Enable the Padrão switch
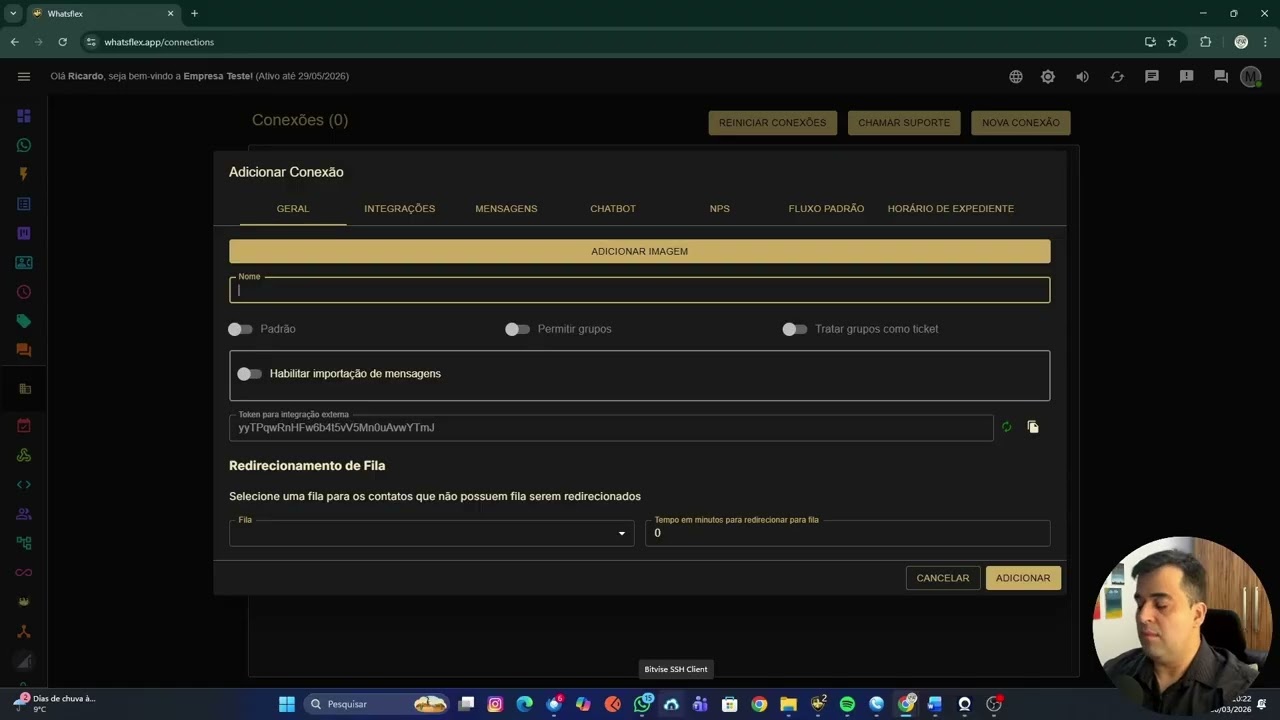The width and height of the screenshot is (1280, 720). pos(240,329)
